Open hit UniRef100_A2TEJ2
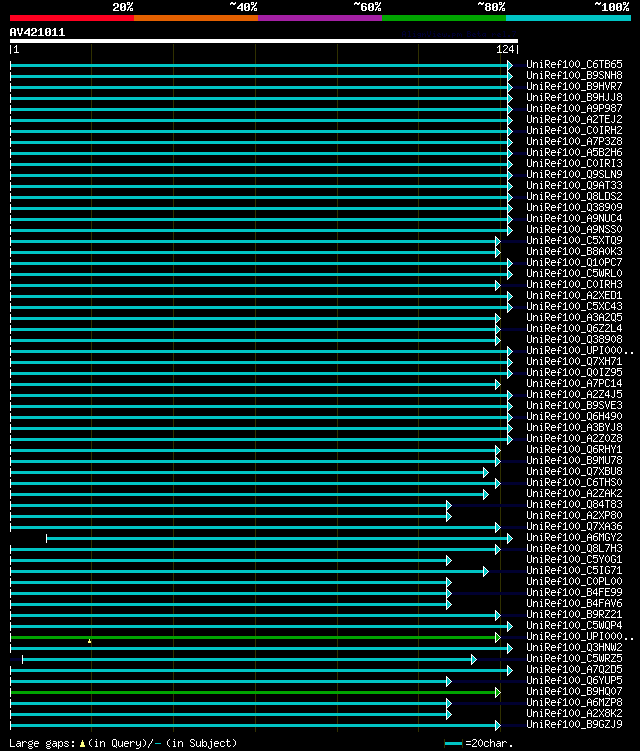The image size is (640, 751). 574,119
